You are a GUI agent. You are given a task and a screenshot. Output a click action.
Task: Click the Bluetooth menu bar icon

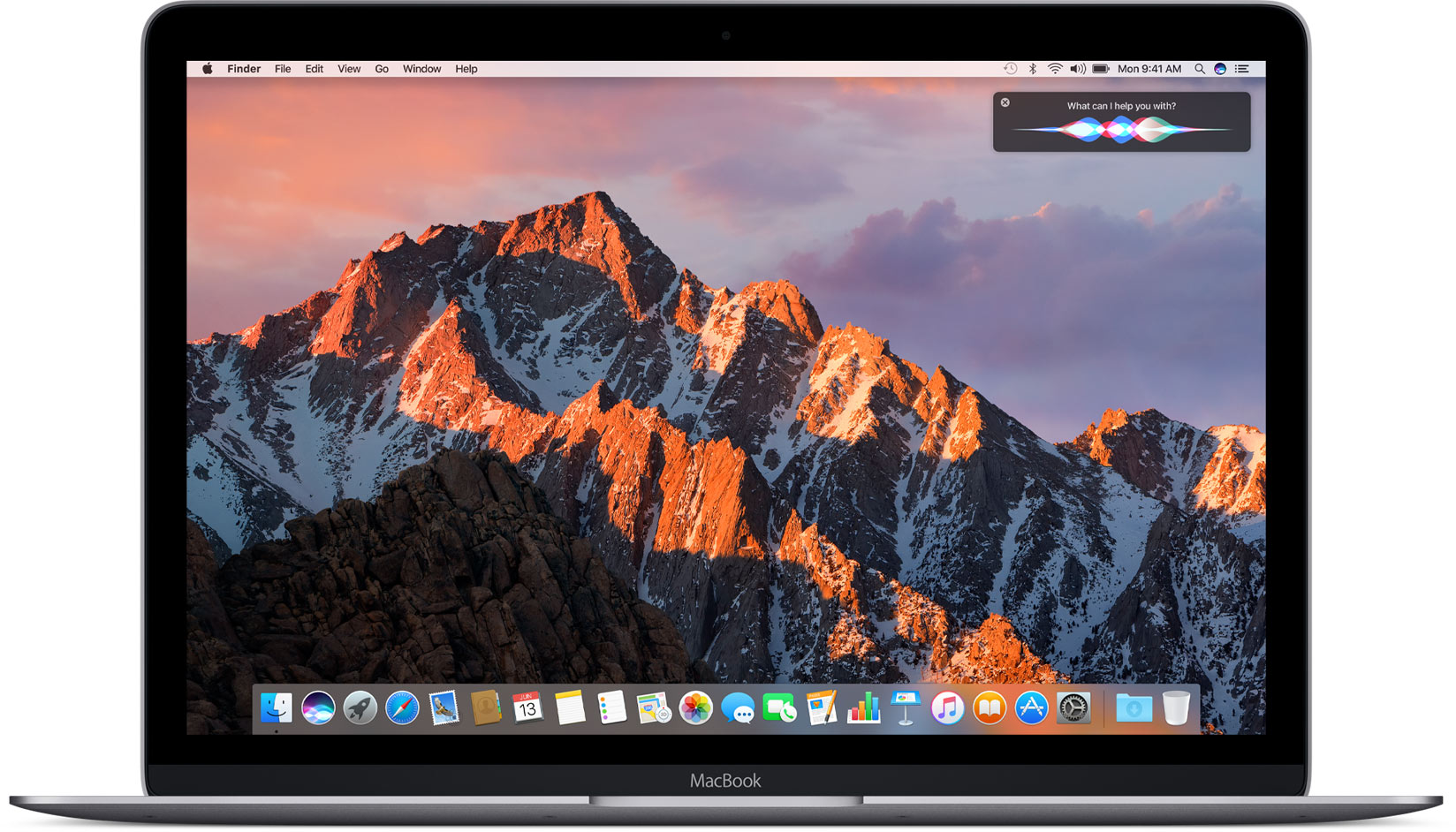[1033, 69]
